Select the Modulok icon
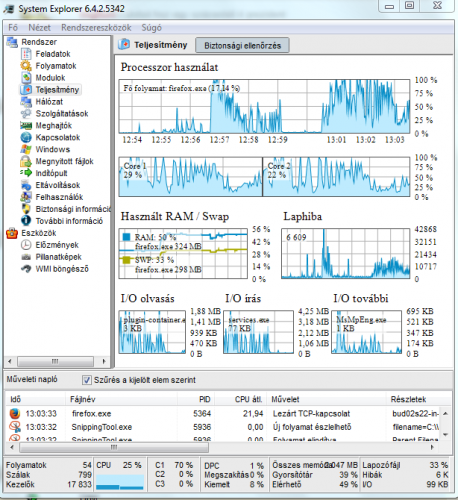Screen dimensions: 458x500 coord(26,78)
